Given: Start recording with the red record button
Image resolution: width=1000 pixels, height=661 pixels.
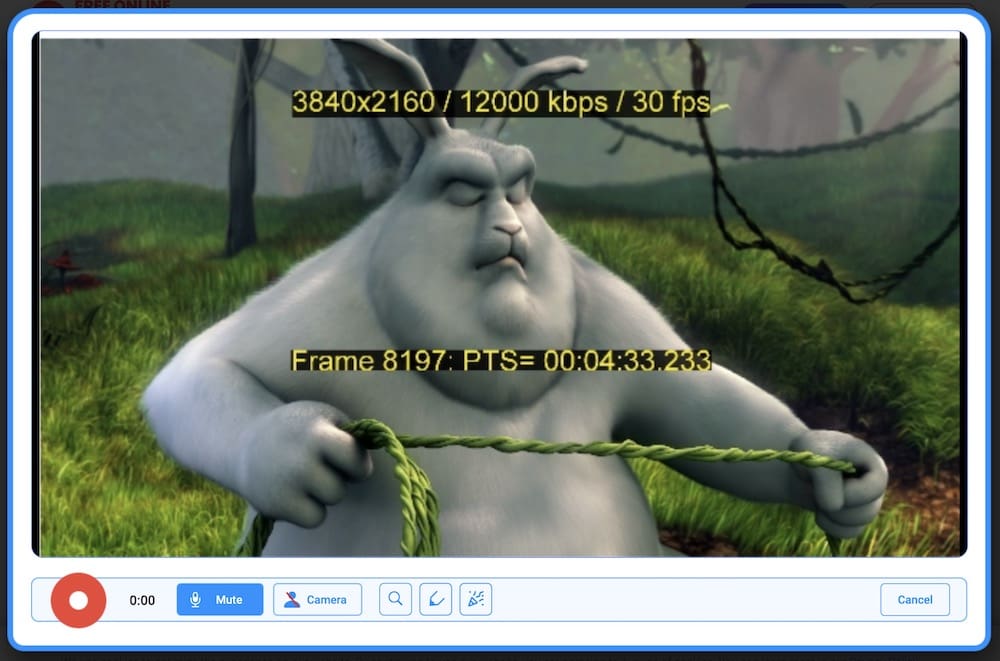Looking at the screenshot, I should pos(78,600).
